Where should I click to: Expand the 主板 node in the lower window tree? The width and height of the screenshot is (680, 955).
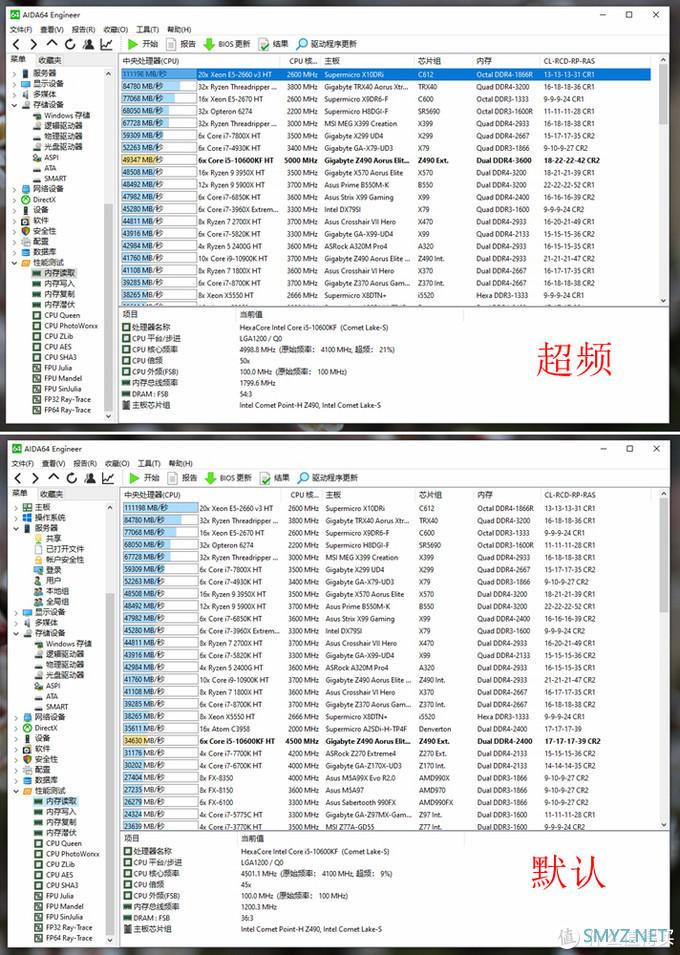(16, 507)
